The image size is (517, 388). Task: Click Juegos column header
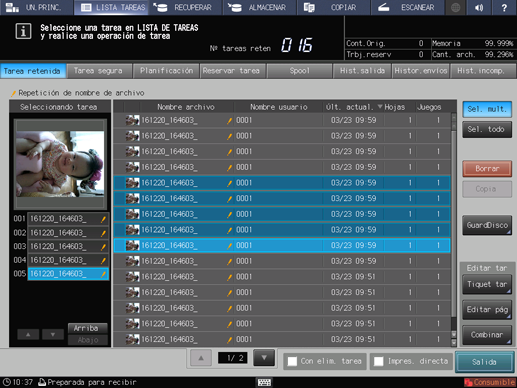(429, 107)
